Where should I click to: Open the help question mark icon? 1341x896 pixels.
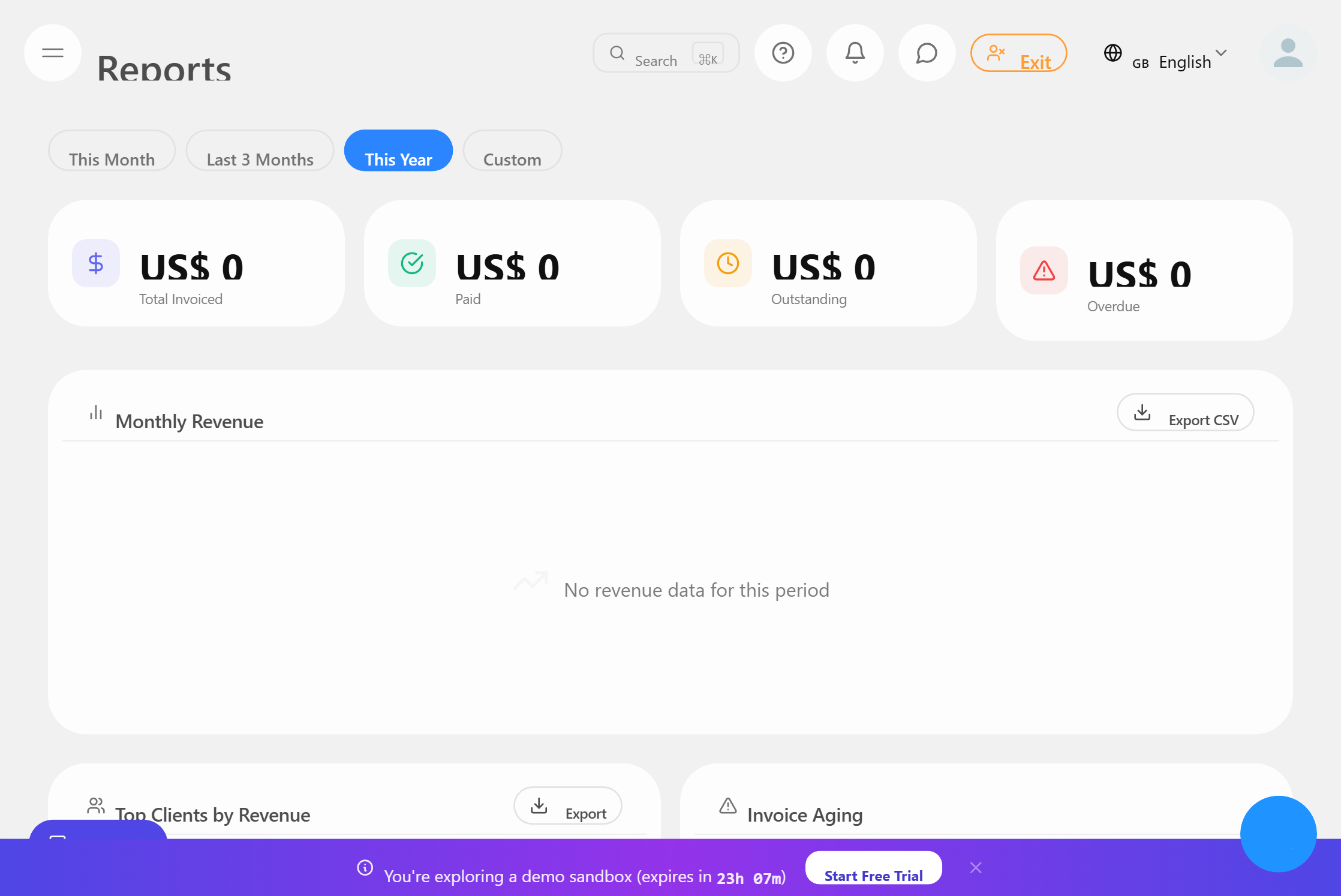783,53
